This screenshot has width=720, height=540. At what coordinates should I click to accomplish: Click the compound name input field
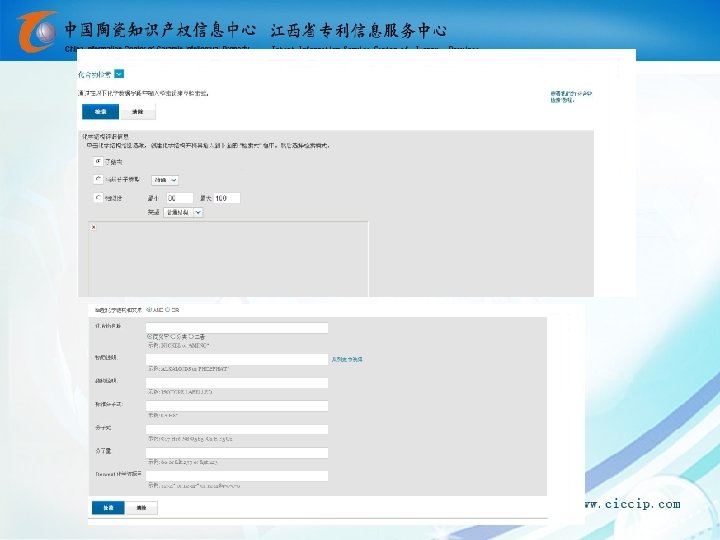(237, 327)
